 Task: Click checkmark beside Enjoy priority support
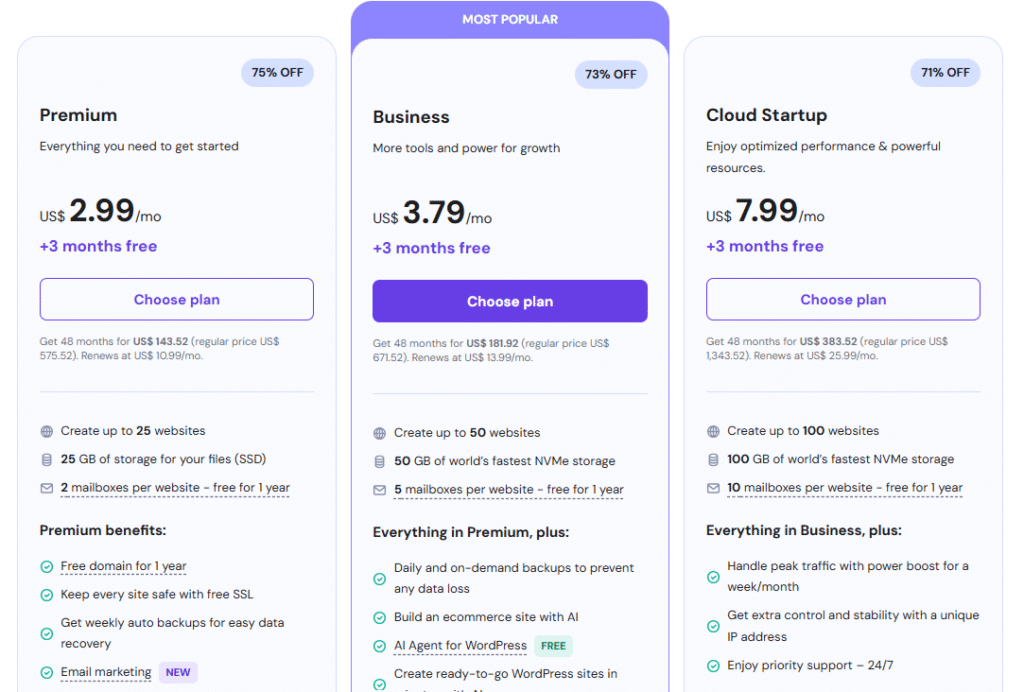pyautogui.click(x=713, y=666)
